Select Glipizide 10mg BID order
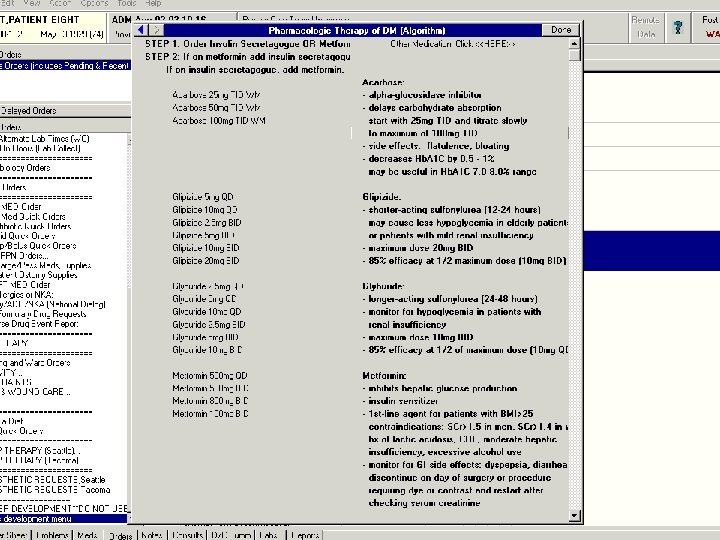720x540 pixels. coord(206,248)
